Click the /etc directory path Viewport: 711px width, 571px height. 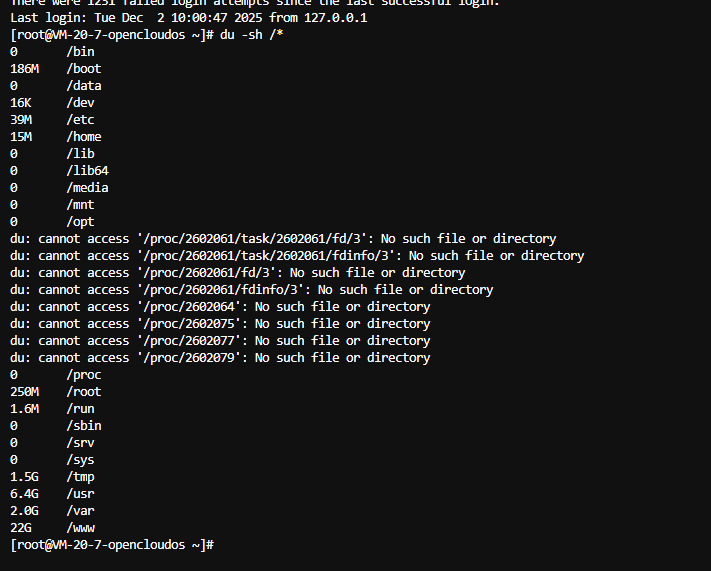[x=80, y=120]
